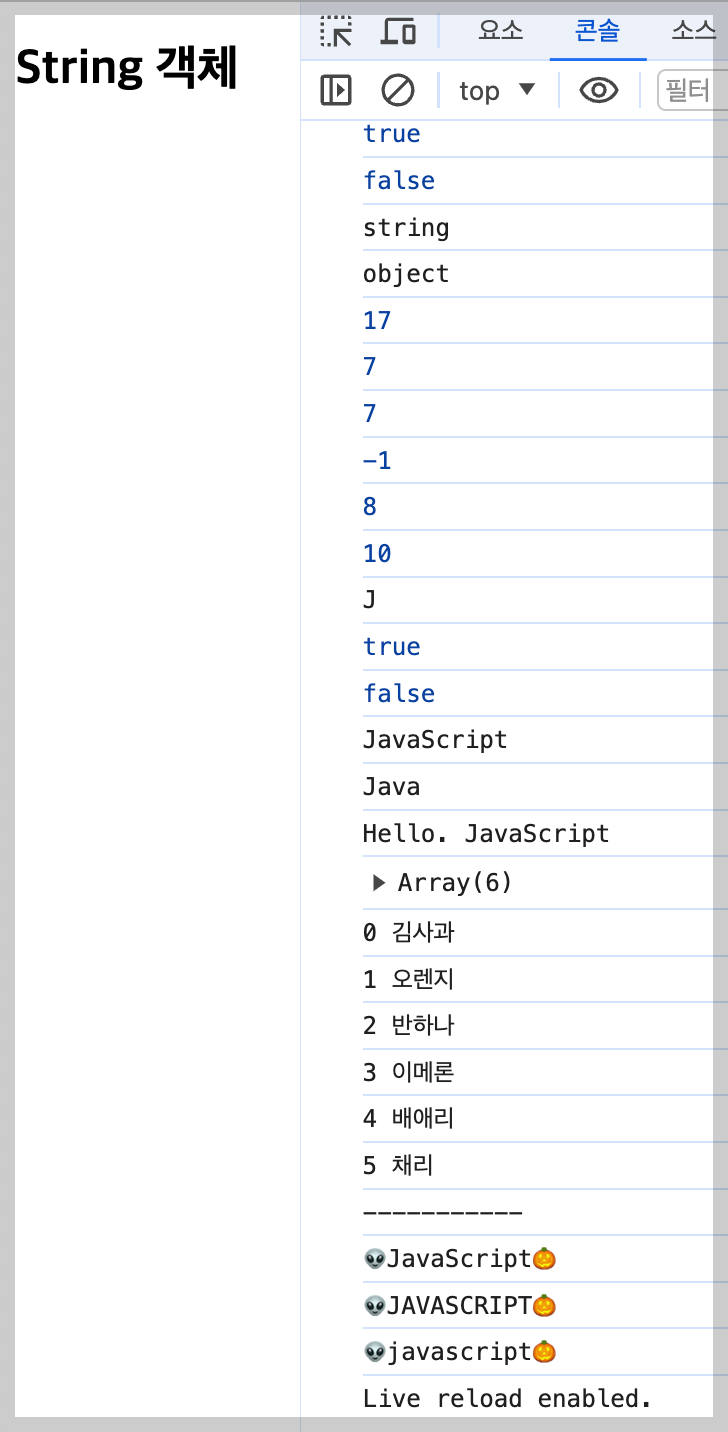Select the '1 오렌지' log line

[409, 979]
